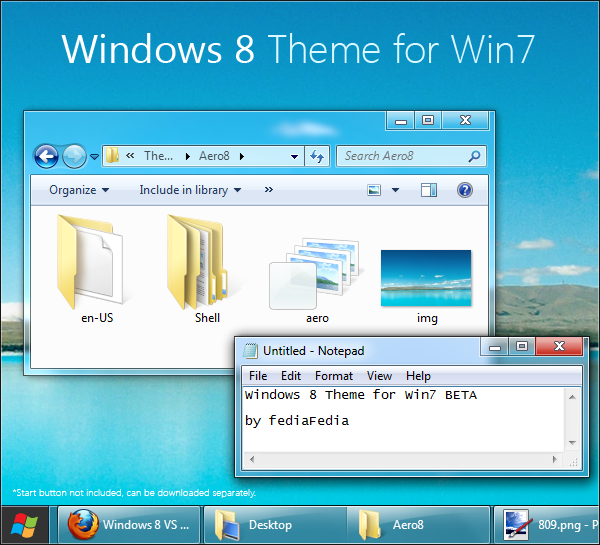This screenshot has height=545, width=600.
Task: Maximize the Explorer window
Action: pyautogui.click(x=428, y=121)
